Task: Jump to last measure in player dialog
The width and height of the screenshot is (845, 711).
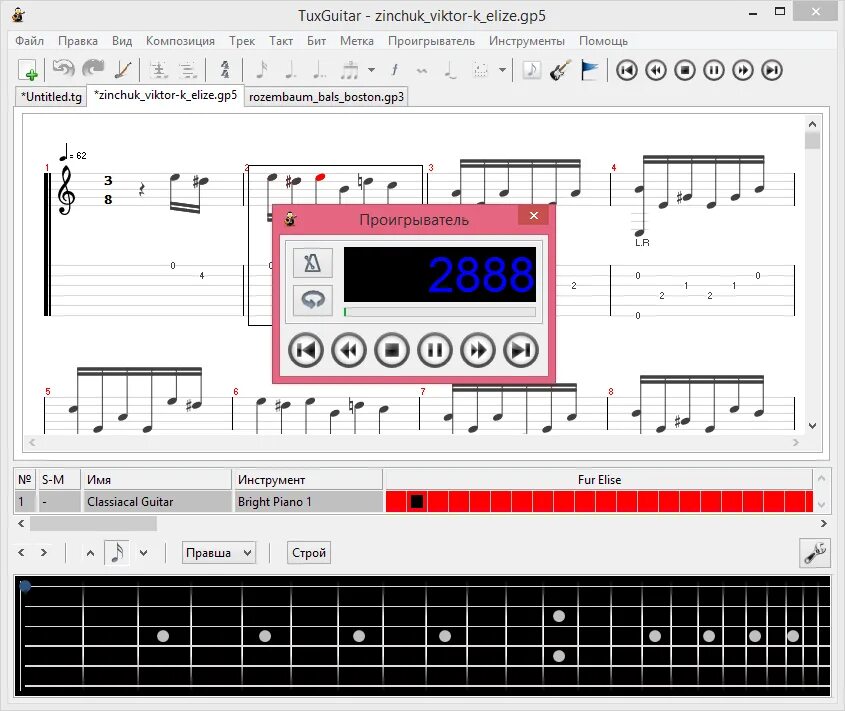Action: [x=521, y=350]
